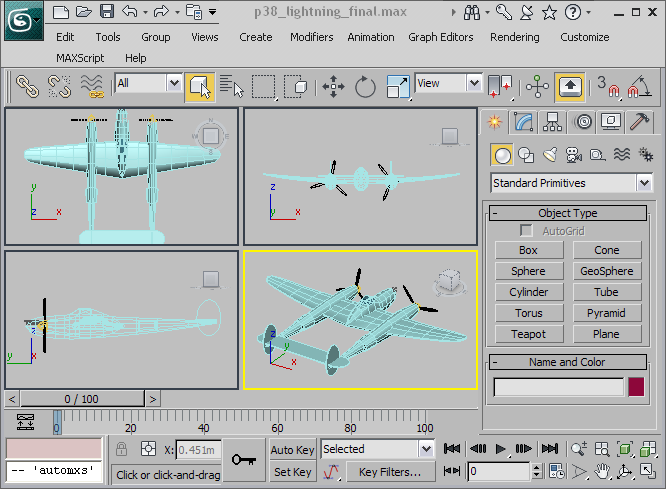Open the All selection filter dropdown
This screenshot has height=489, width=666.
[x=174, y=83]
